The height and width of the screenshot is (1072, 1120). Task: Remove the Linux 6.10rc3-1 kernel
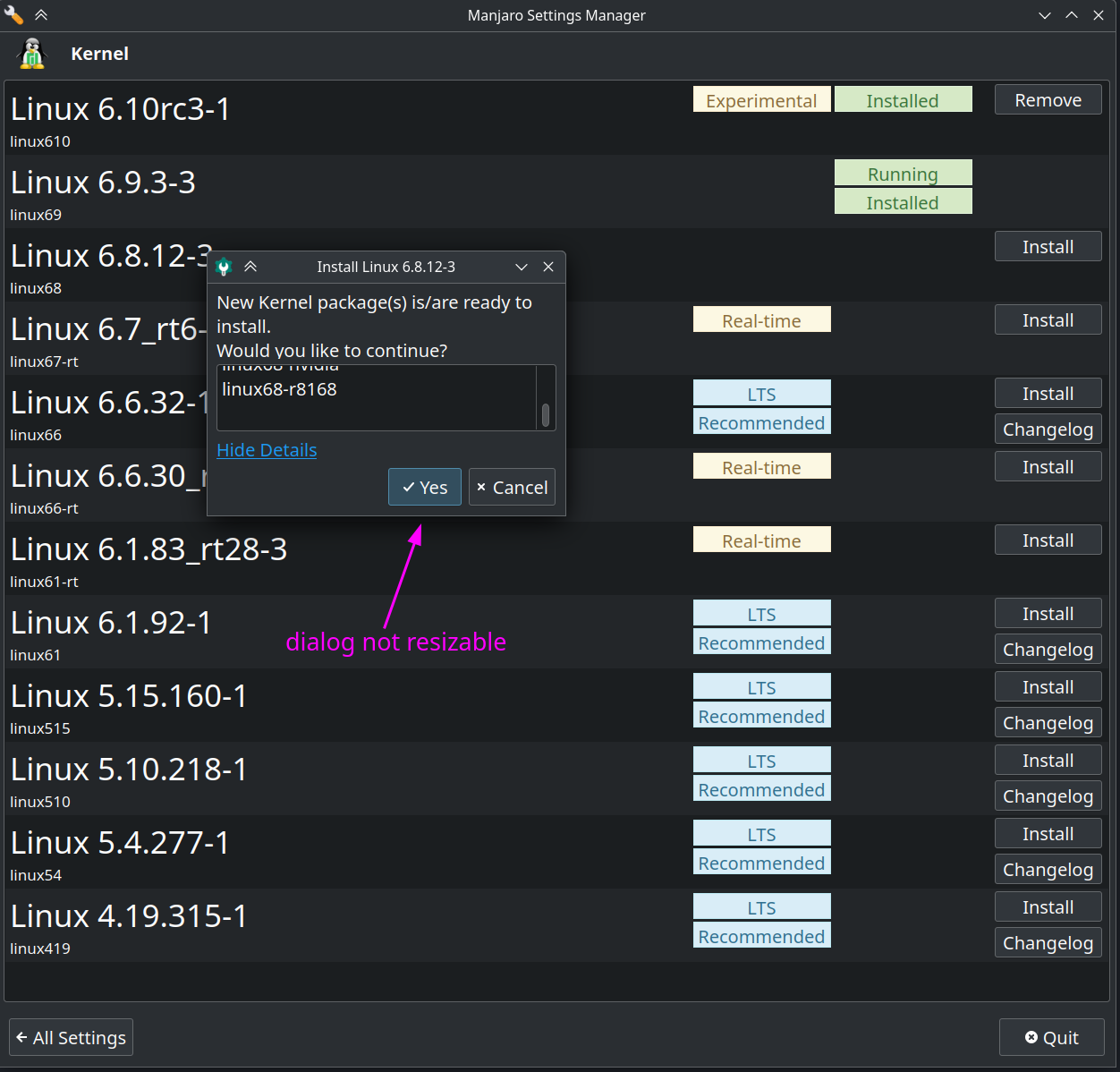[x=1048, y=100]
